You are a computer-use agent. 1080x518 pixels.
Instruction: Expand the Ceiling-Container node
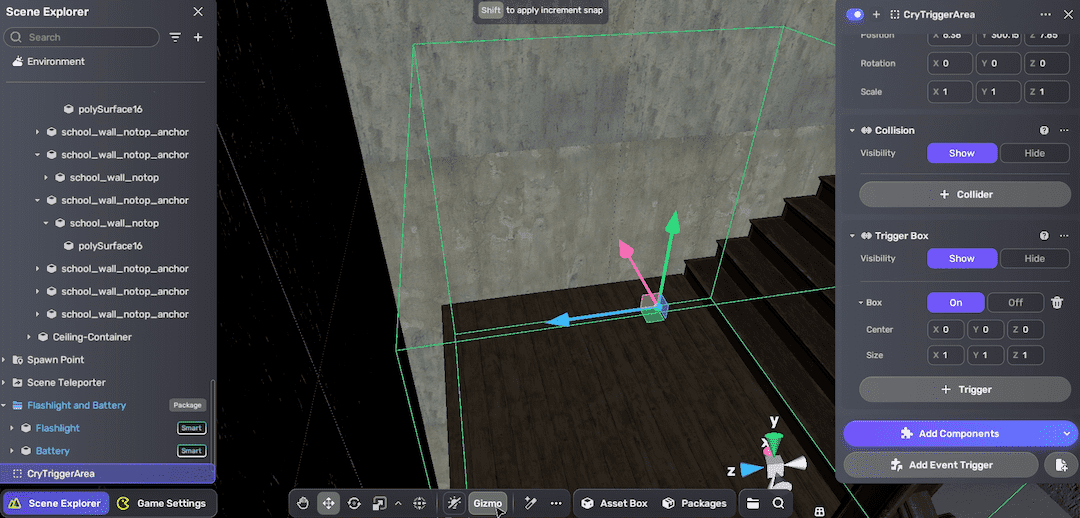[x=29, y=337]
